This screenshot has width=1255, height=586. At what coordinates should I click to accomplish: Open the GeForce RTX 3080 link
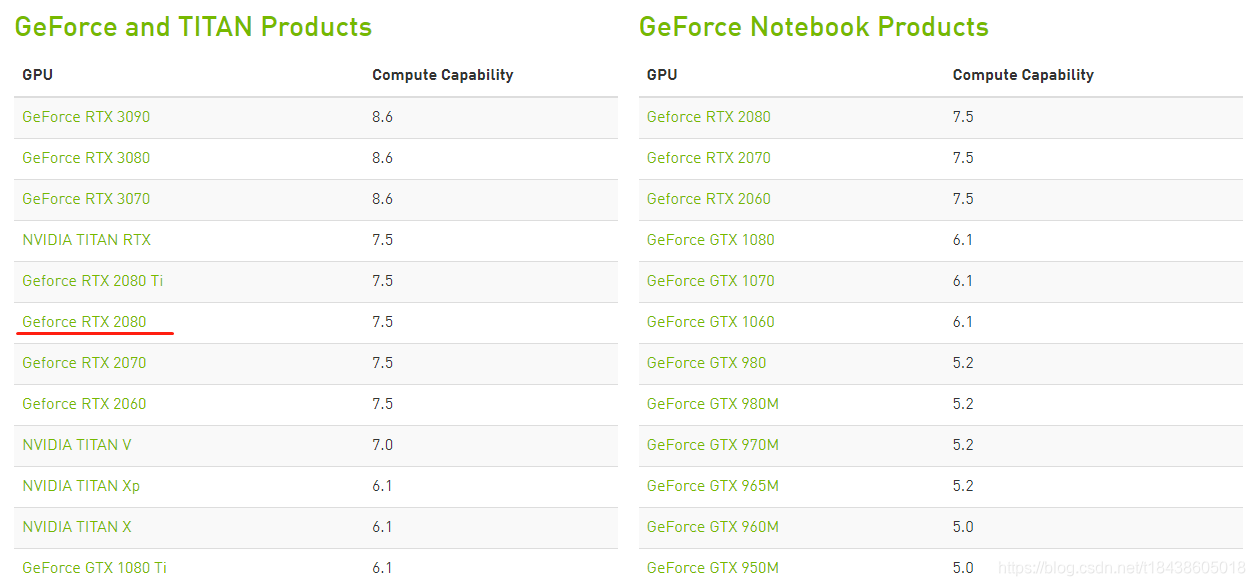click(86, 158)
